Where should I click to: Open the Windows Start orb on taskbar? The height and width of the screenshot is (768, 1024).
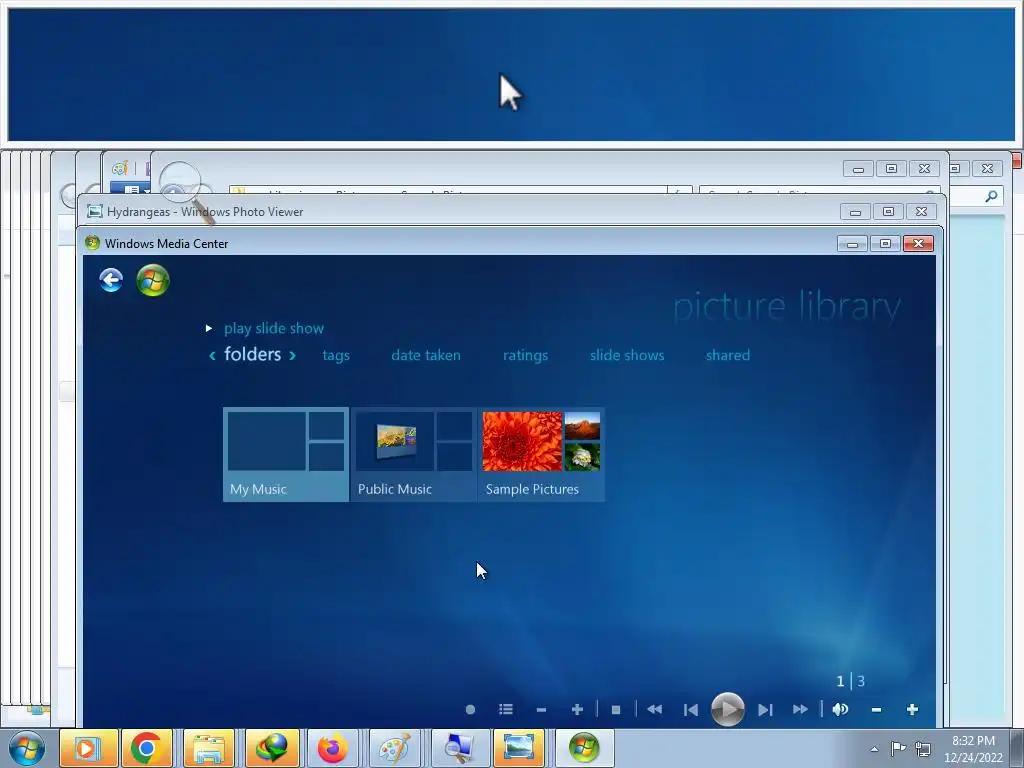(x=27, y=748)
